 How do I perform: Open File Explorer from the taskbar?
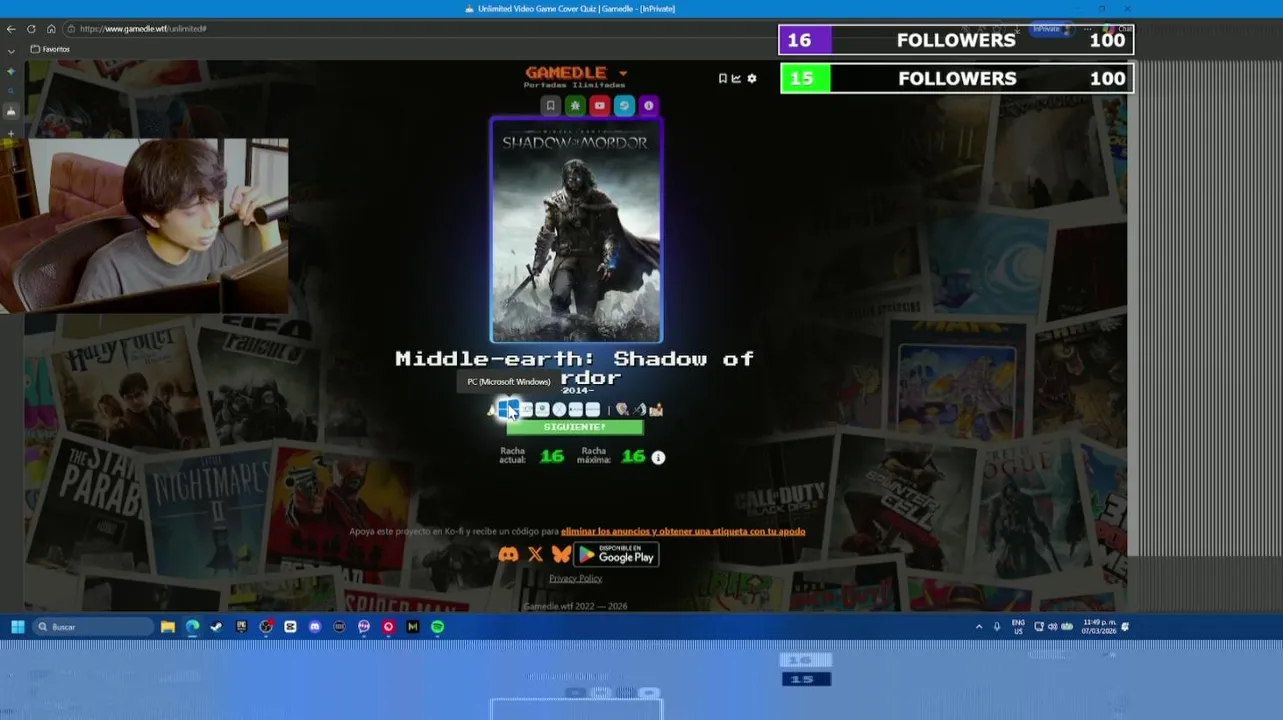coord(168,627)
